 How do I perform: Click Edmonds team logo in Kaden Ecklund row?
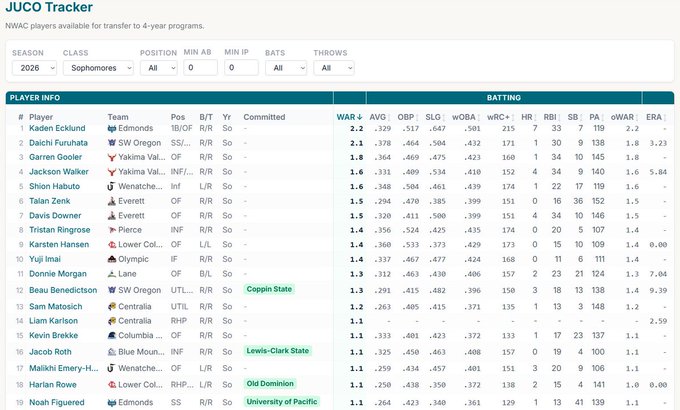[112, 128]
